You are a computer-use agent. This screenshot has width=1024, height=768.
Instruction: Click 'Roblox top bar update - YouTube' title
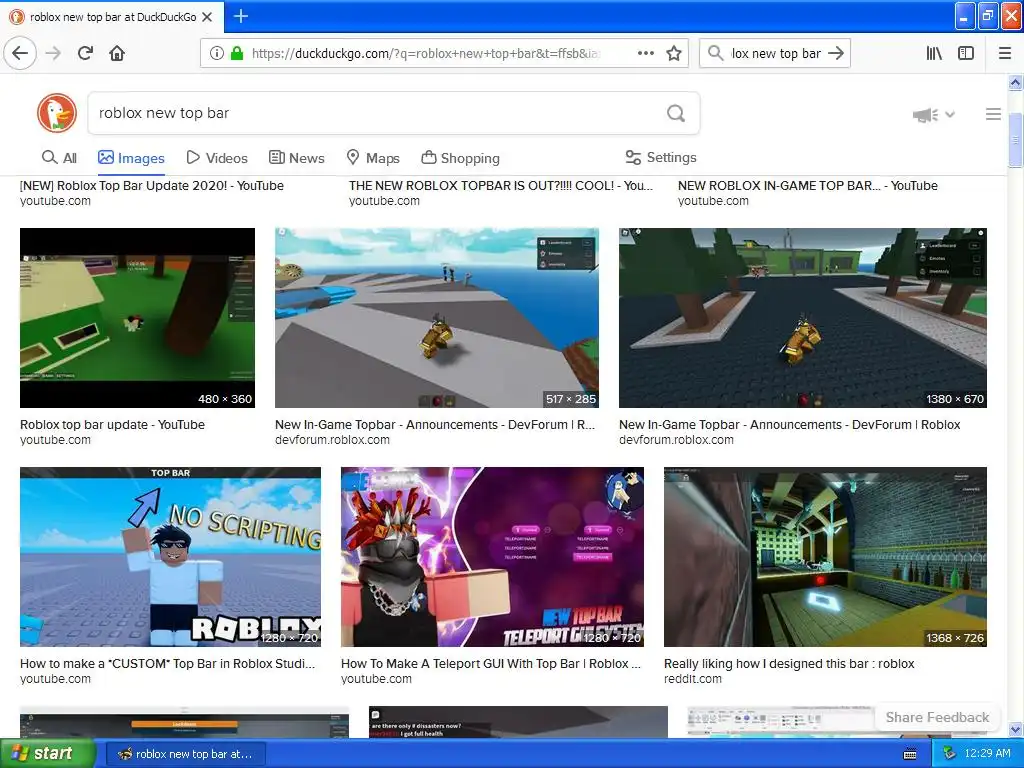point(112,424)
